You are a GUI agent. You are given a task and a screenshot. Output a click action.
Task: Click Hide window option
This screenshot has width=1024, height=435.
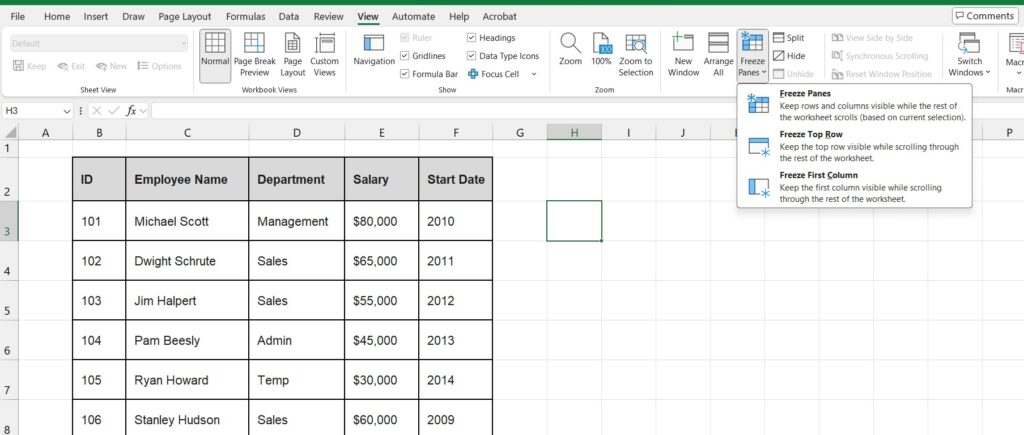coord(788,56)
